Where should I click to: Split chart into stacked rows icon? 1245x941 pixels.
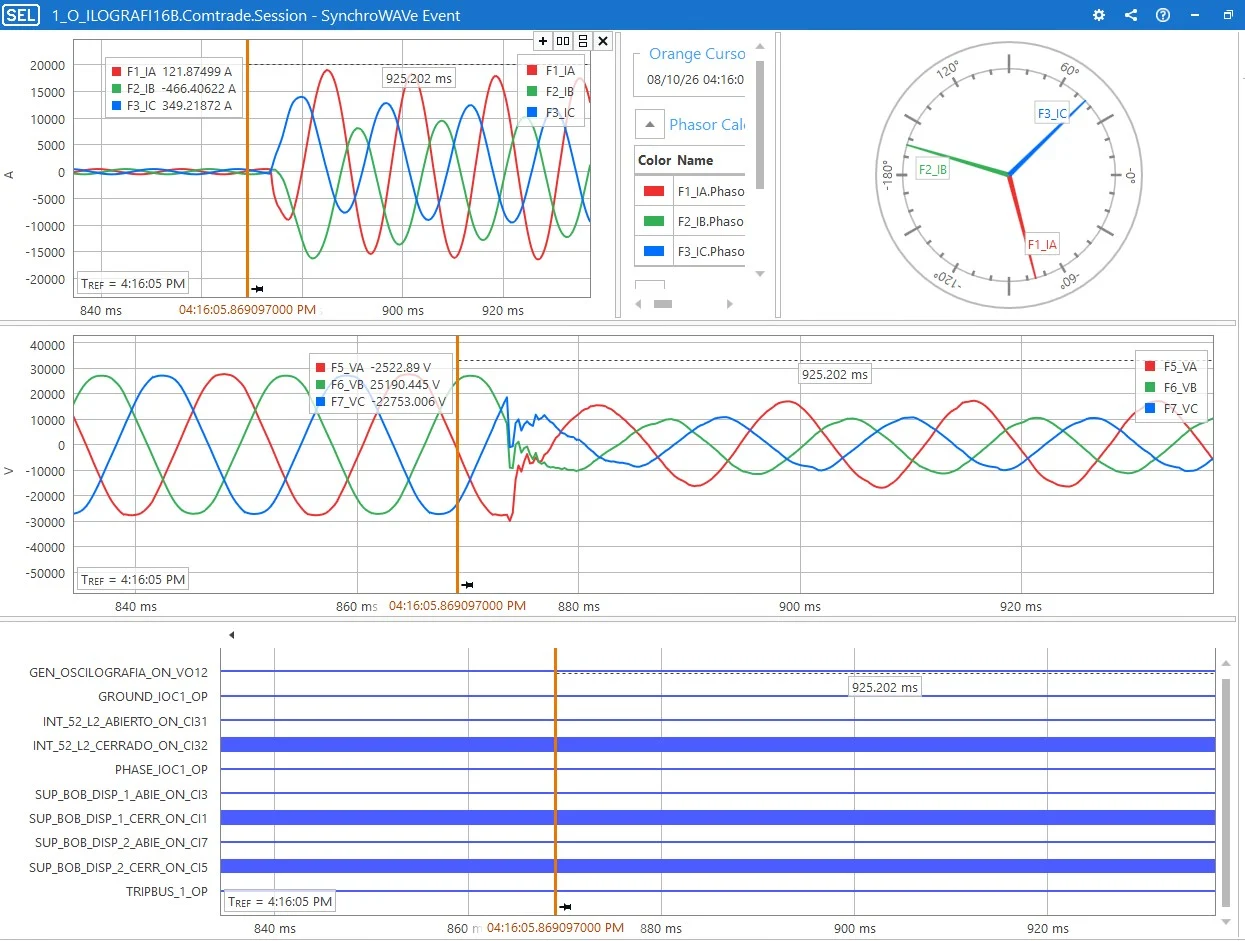pyautogui.click(x=583, y=41)
